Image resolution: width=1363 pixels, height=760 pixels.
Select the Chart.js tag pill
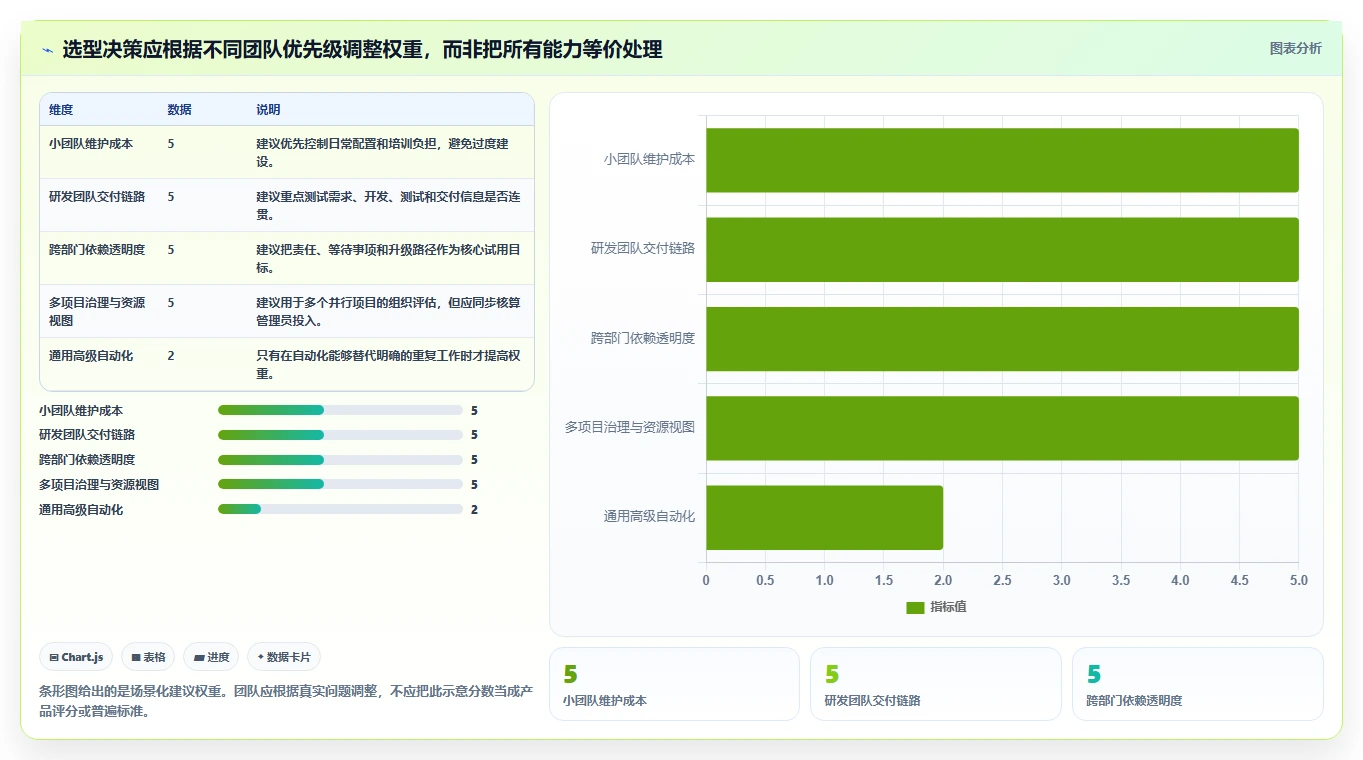coord(76,657)
